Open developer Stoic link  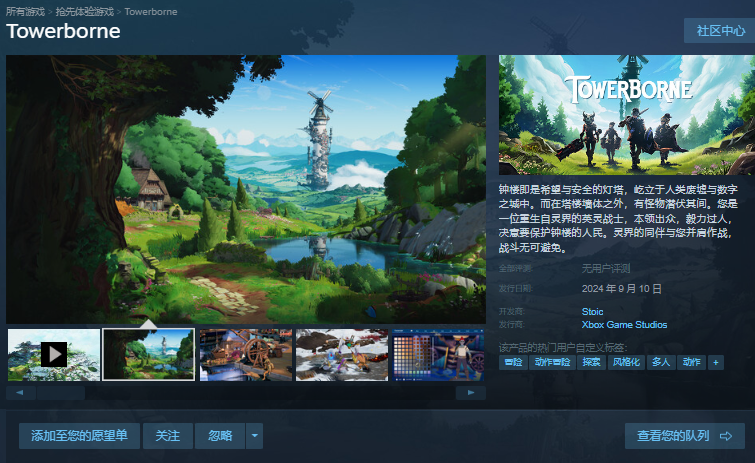click(592, 311)
